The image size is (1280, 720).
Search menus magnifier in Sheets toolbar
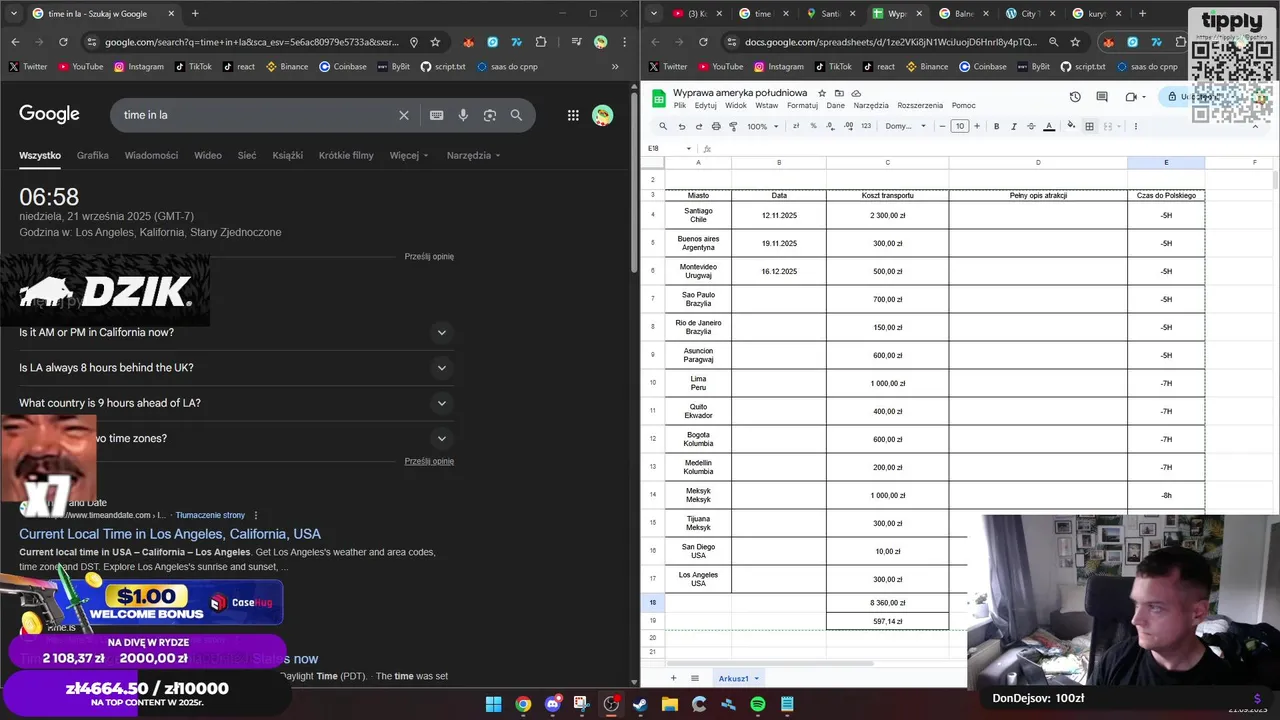click(662, 126)
